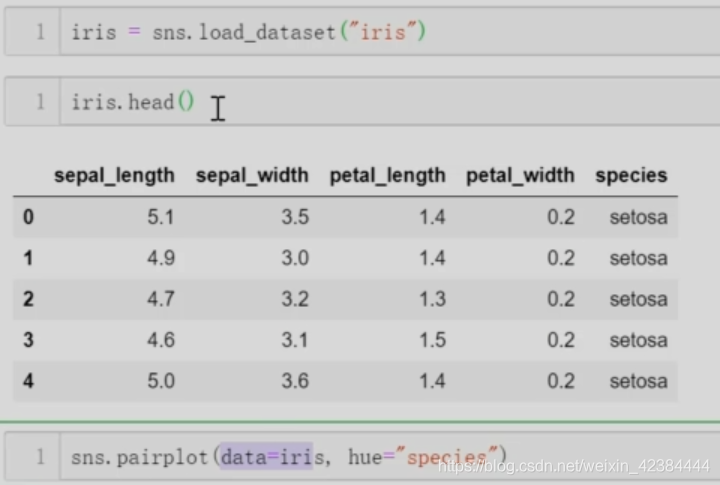Click line number 1 of iris.head() cell
Image resolution: width=720 pixels, height=485 pixels.
pyautogui.click(x=40, y=102)
